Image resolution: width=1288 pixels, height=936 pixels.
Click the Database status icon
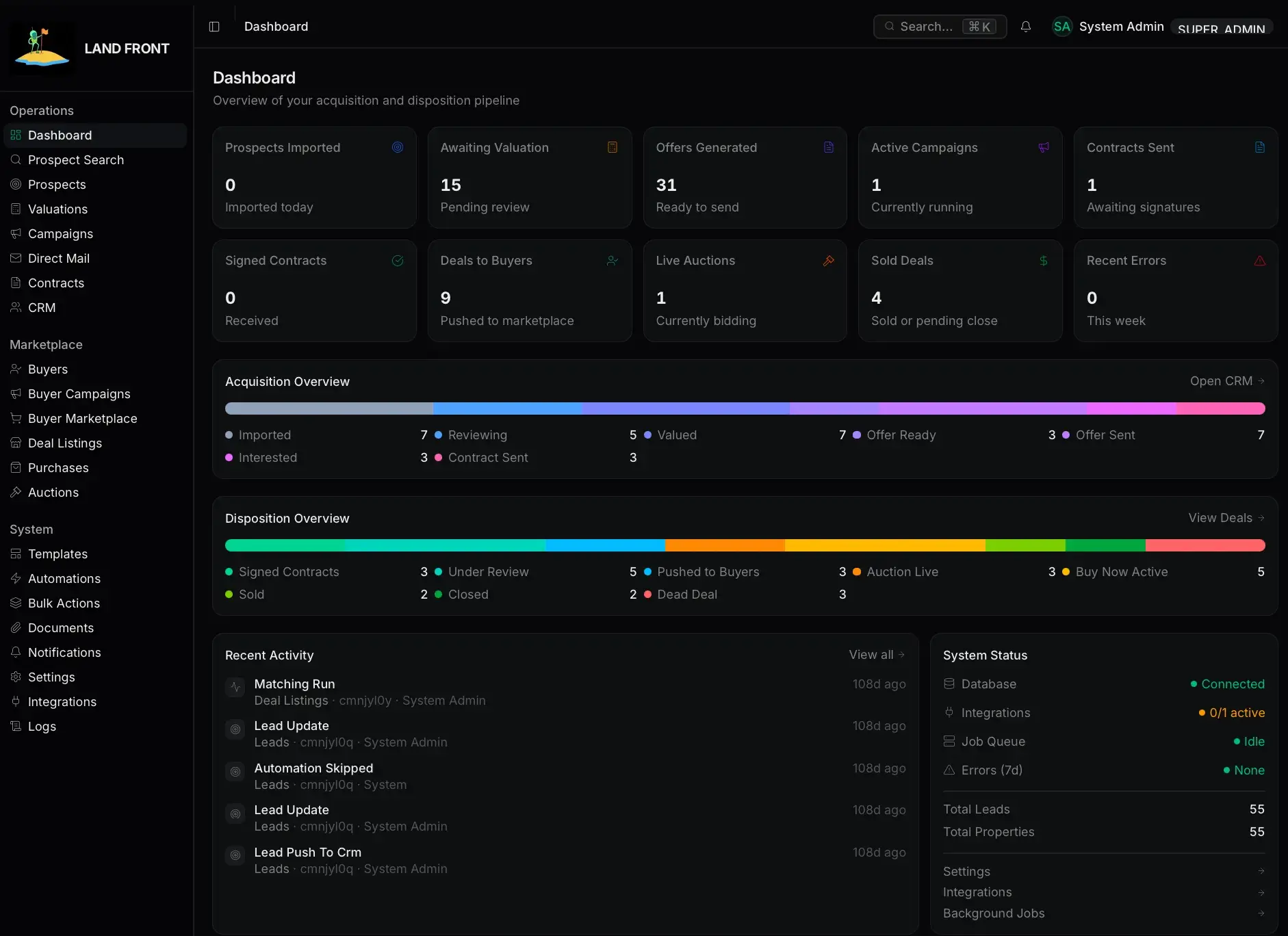pyautogui.click(x=949, y=684)
